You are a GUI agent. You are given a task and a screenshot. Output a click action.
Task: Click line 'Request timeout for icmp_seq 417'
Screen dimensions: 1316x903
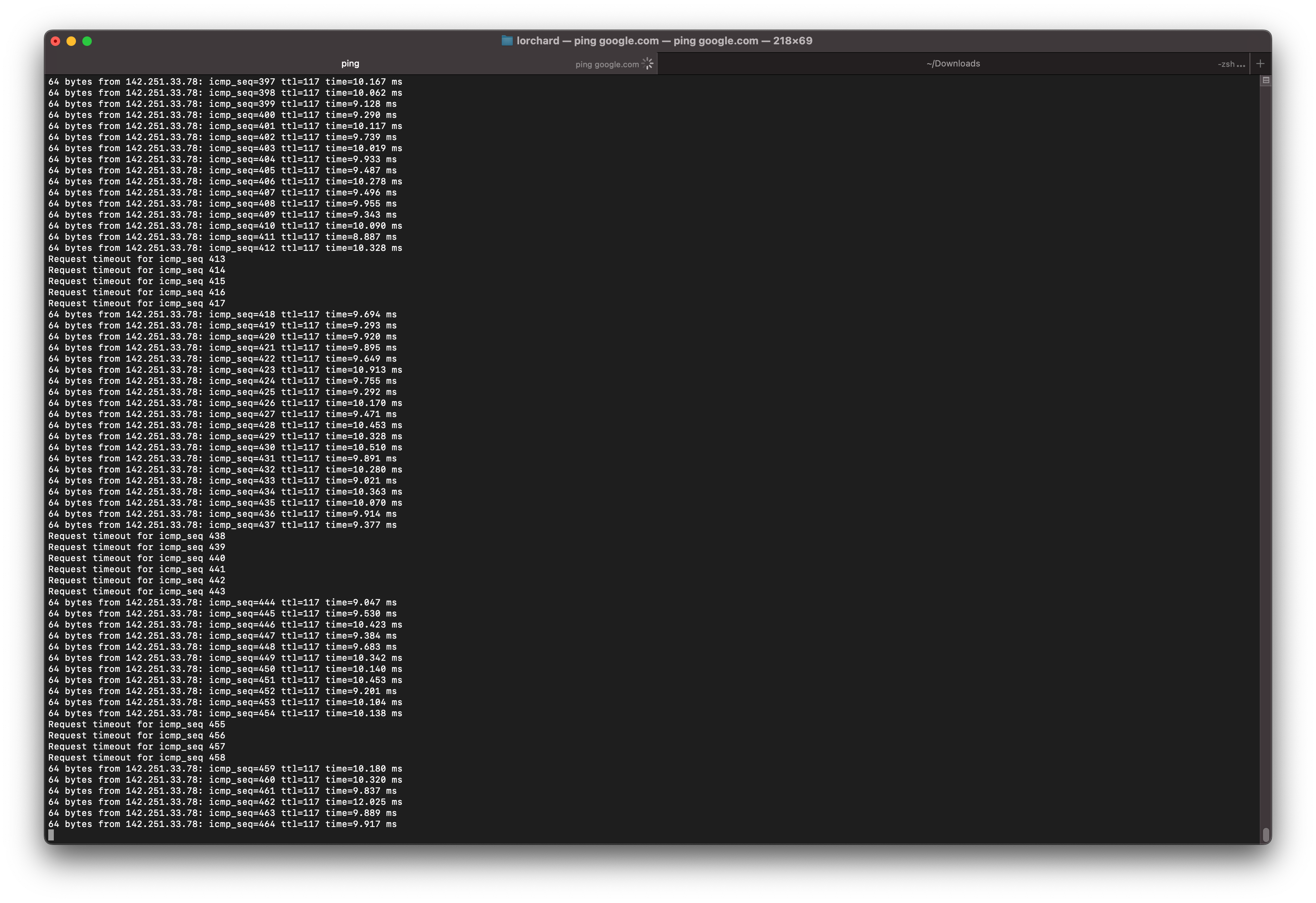137,303
